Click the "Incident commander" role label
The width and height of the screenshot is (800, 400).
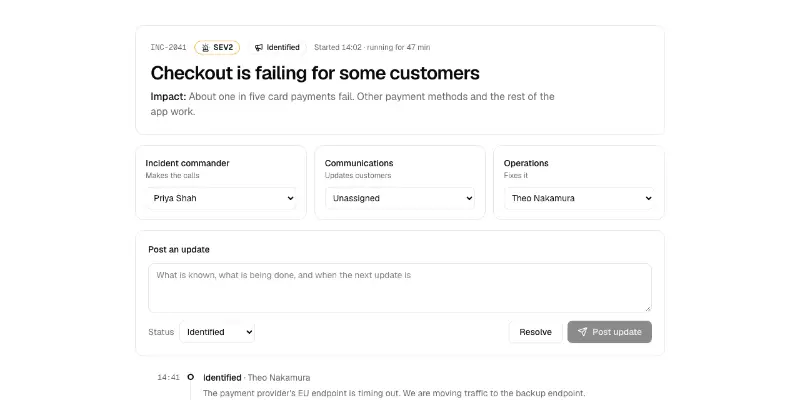(x=187, y=163)
